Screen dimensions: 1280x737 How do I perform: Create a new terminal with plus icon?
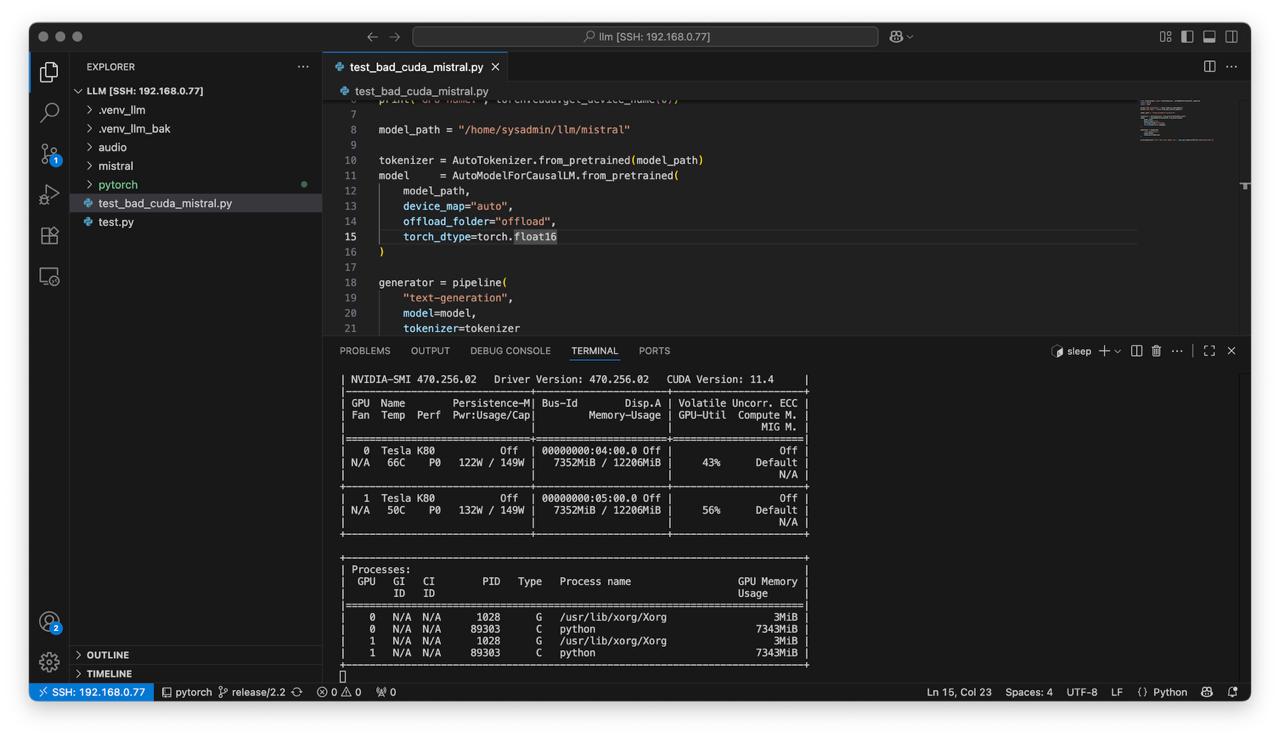[1104, 351]
